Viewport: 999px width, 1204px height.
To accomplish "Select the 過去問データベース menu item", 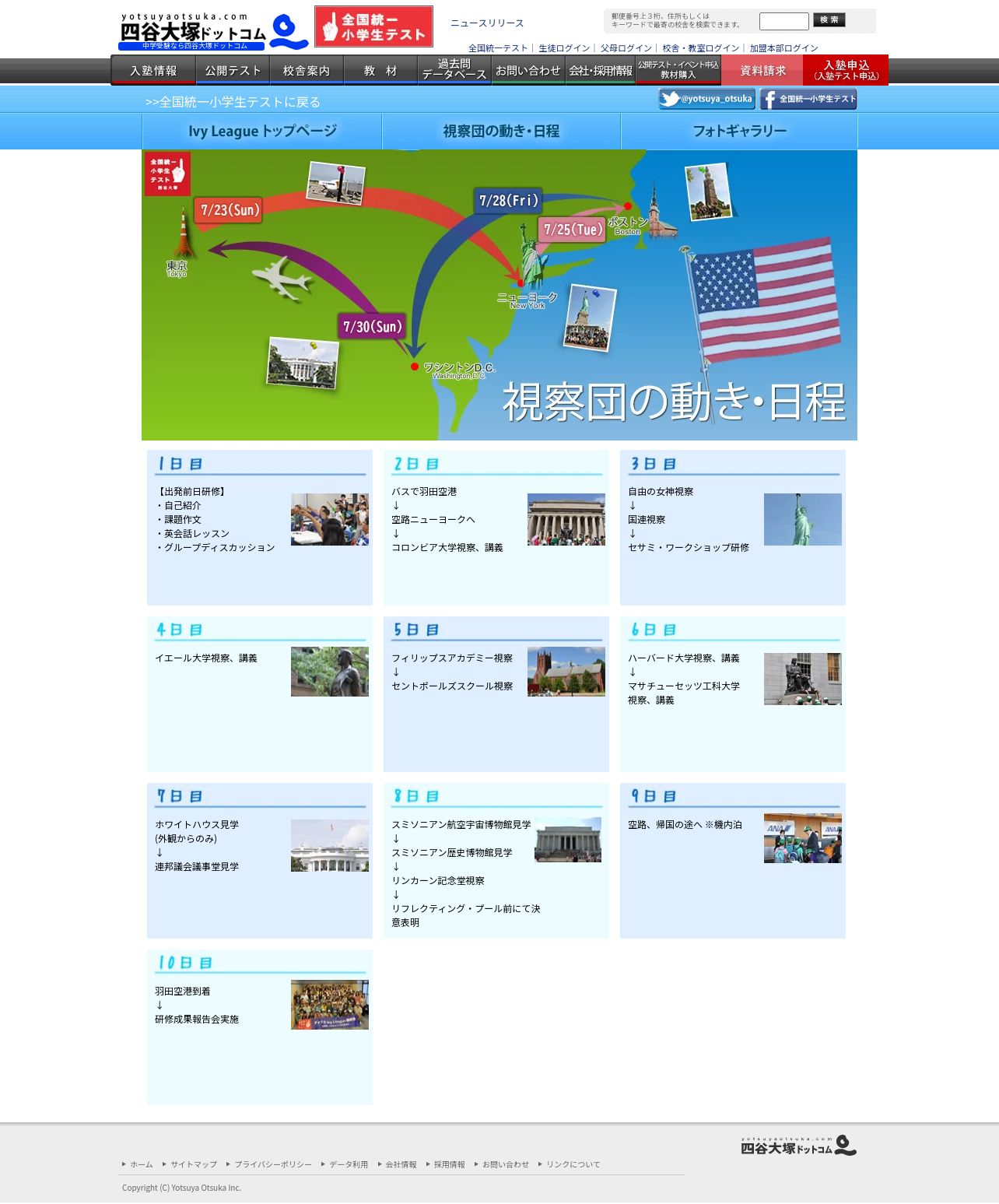I will pos(454,70).
